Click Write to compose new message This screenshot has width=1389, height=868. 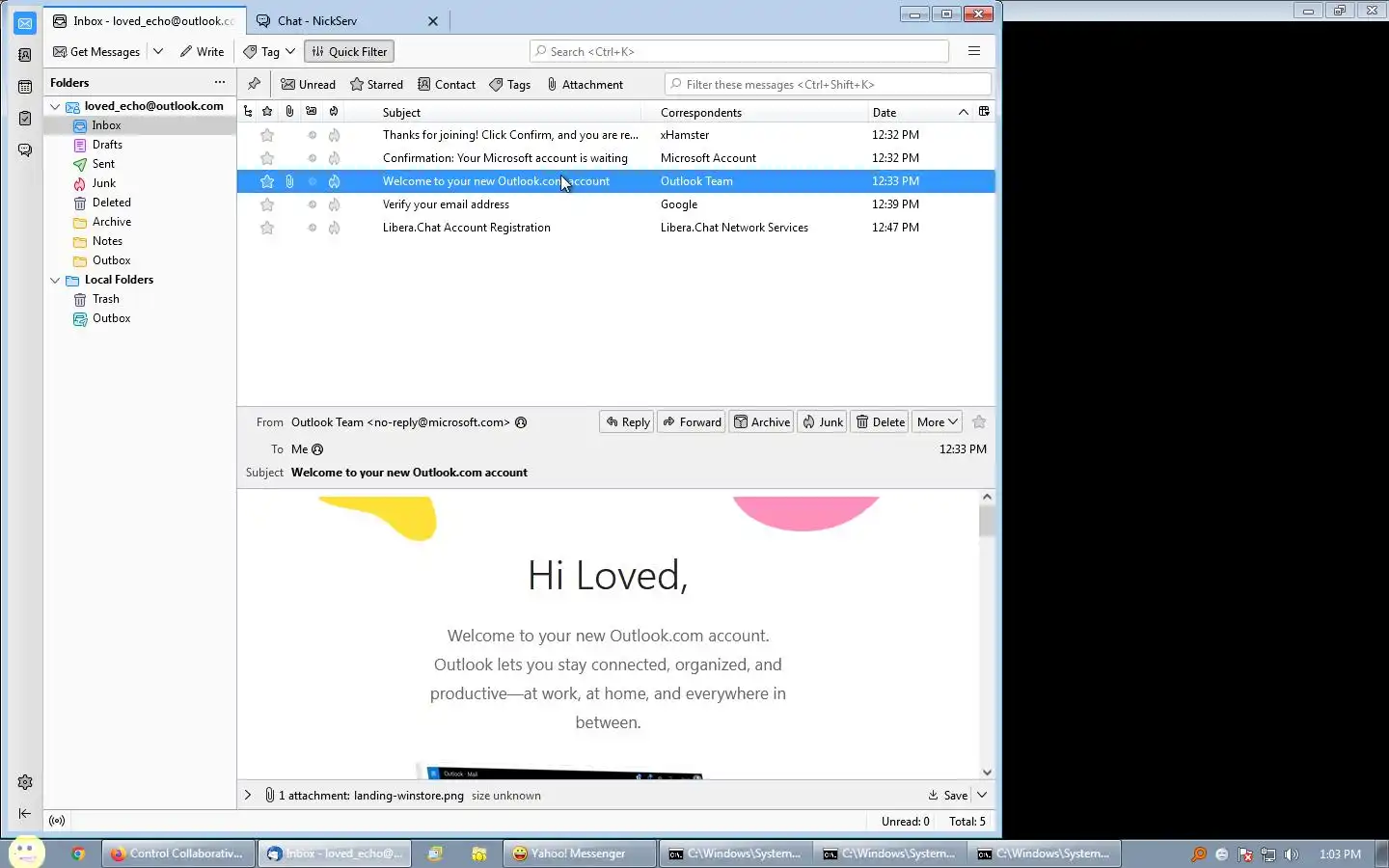202,52
